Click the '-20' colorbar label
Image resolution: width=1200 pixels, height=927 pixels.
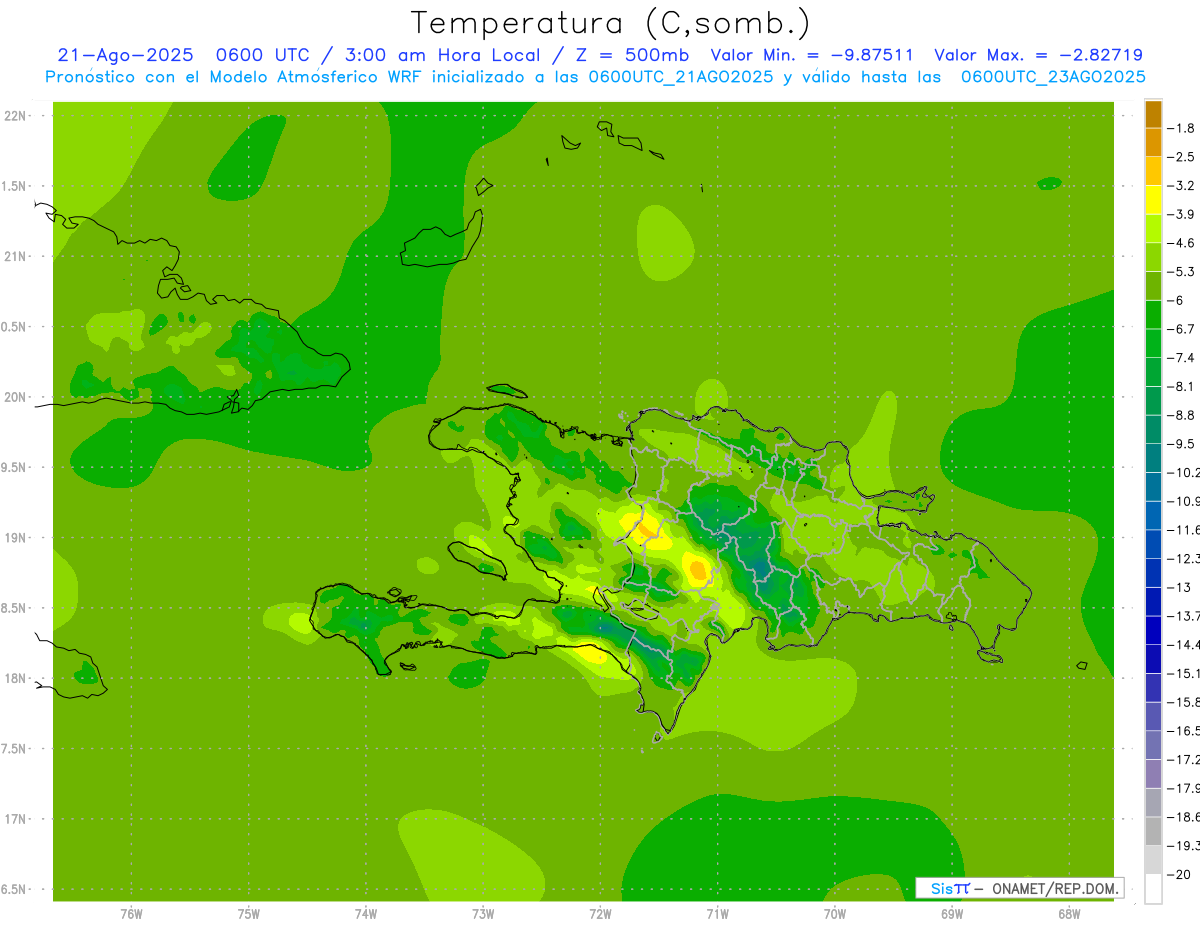coord(1181,874)
